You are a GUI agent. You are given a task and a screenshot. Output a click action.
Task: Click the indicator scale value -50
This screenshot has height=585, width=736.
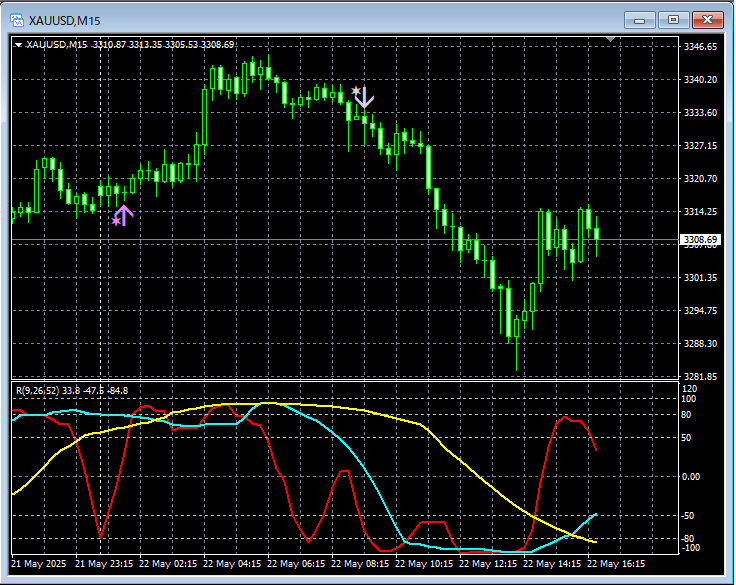click(688, 516)
